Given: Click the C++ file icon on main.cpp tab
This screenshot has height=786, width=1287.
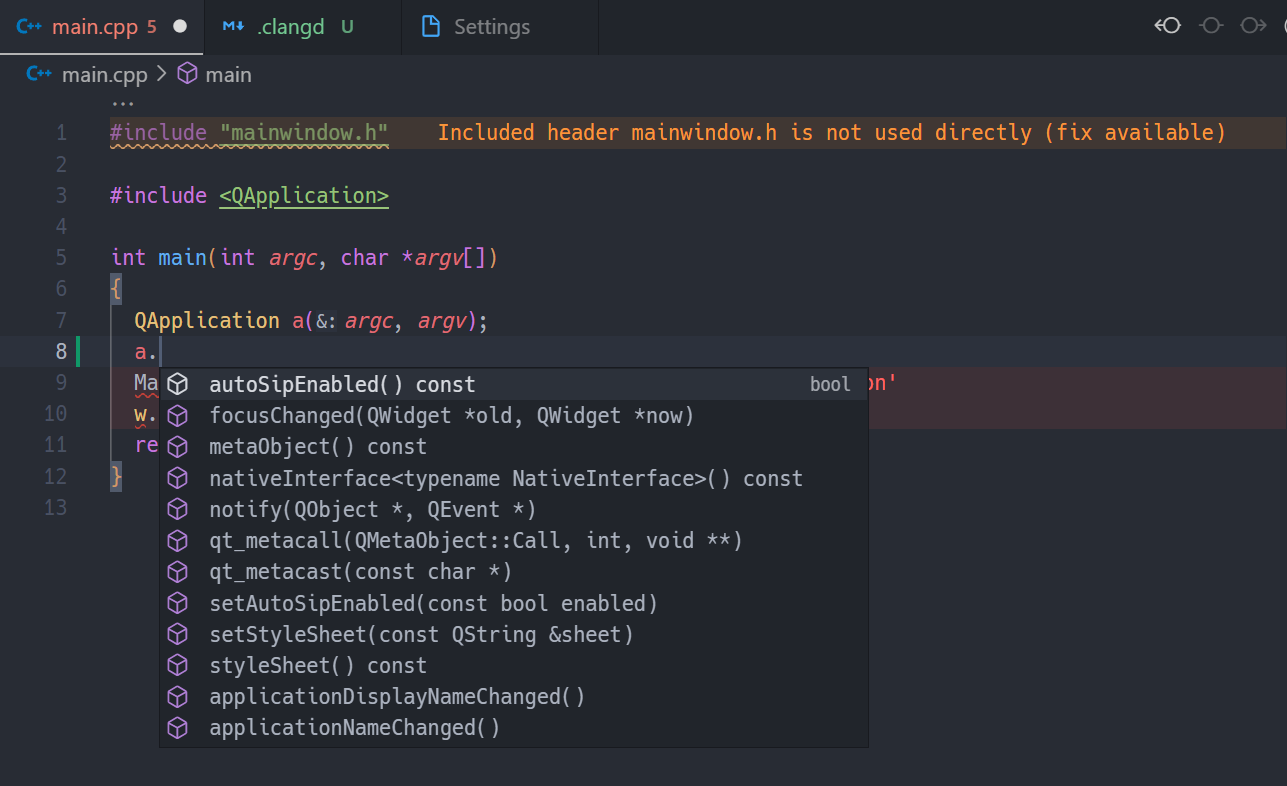Looking at the screenshot, I should point(28,27).
